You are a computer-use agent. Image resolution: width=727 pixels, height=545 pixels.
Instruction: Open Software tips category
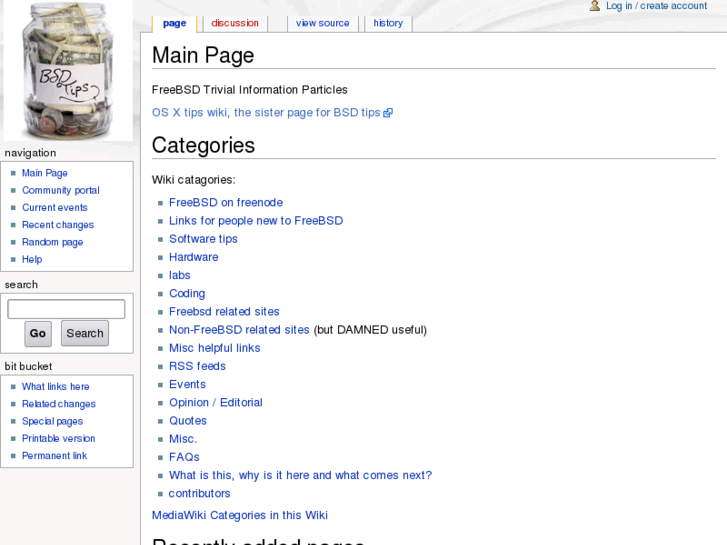(x=203, y=239)
